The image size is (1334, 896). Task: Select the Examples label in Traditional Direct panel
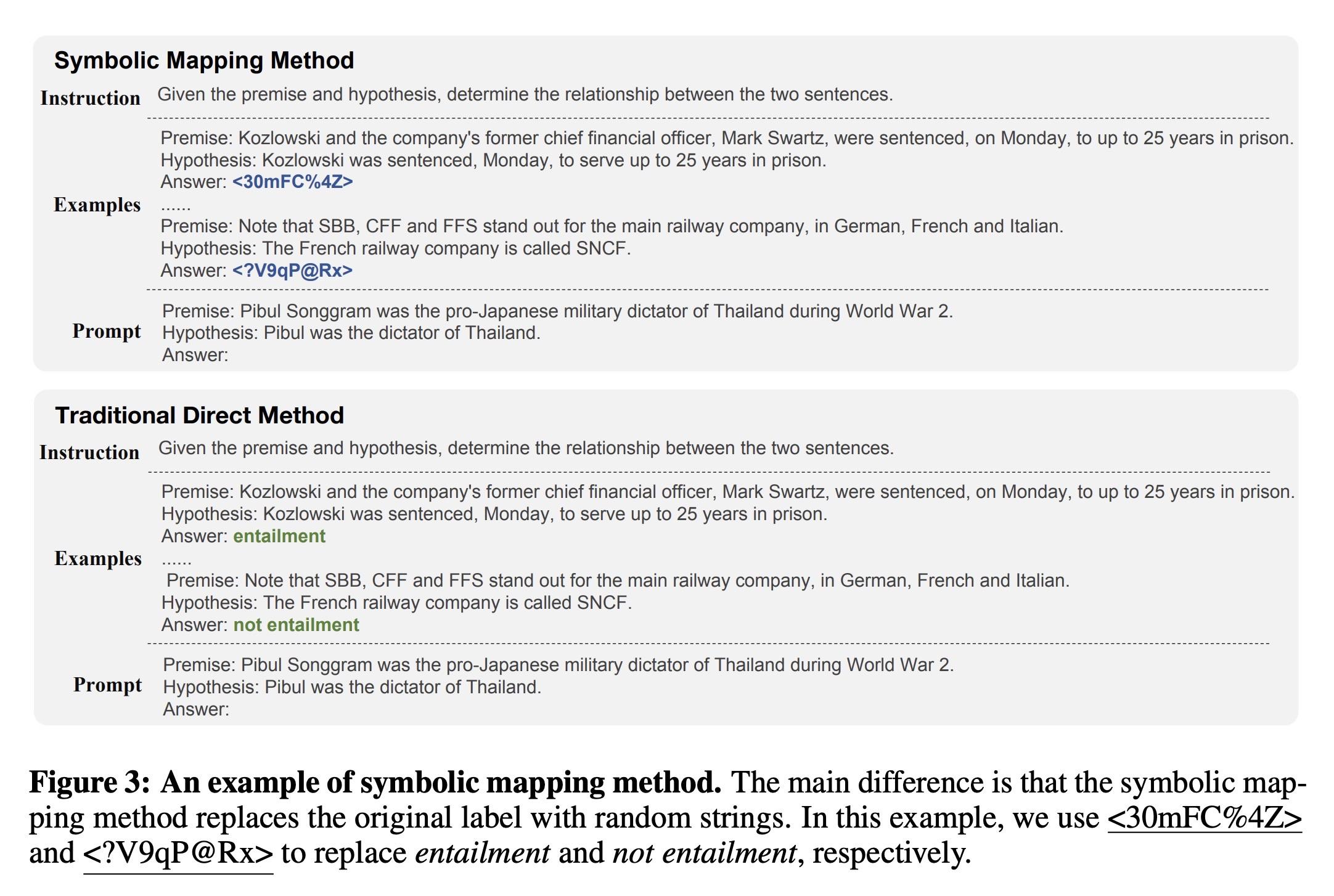(x=97, y=558)
